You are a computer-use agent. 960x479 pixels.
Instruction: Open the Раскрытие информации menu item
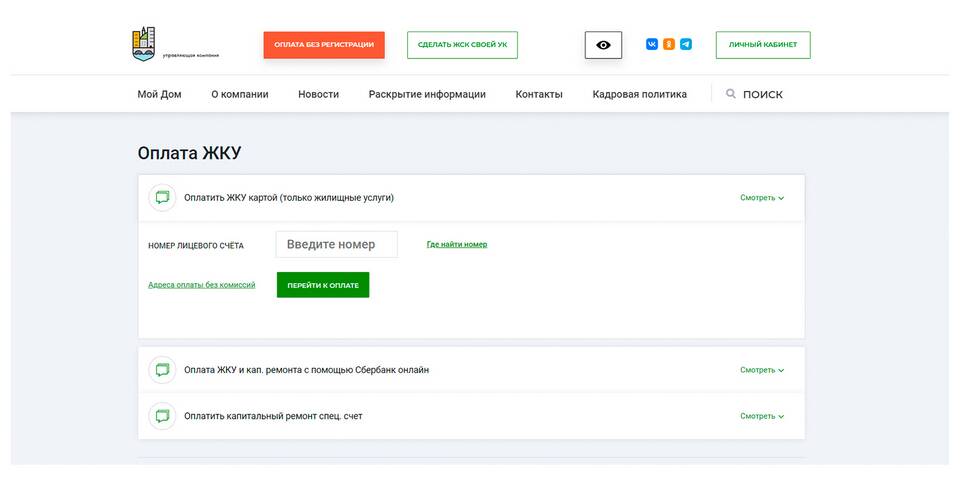[x=427, y=94]
